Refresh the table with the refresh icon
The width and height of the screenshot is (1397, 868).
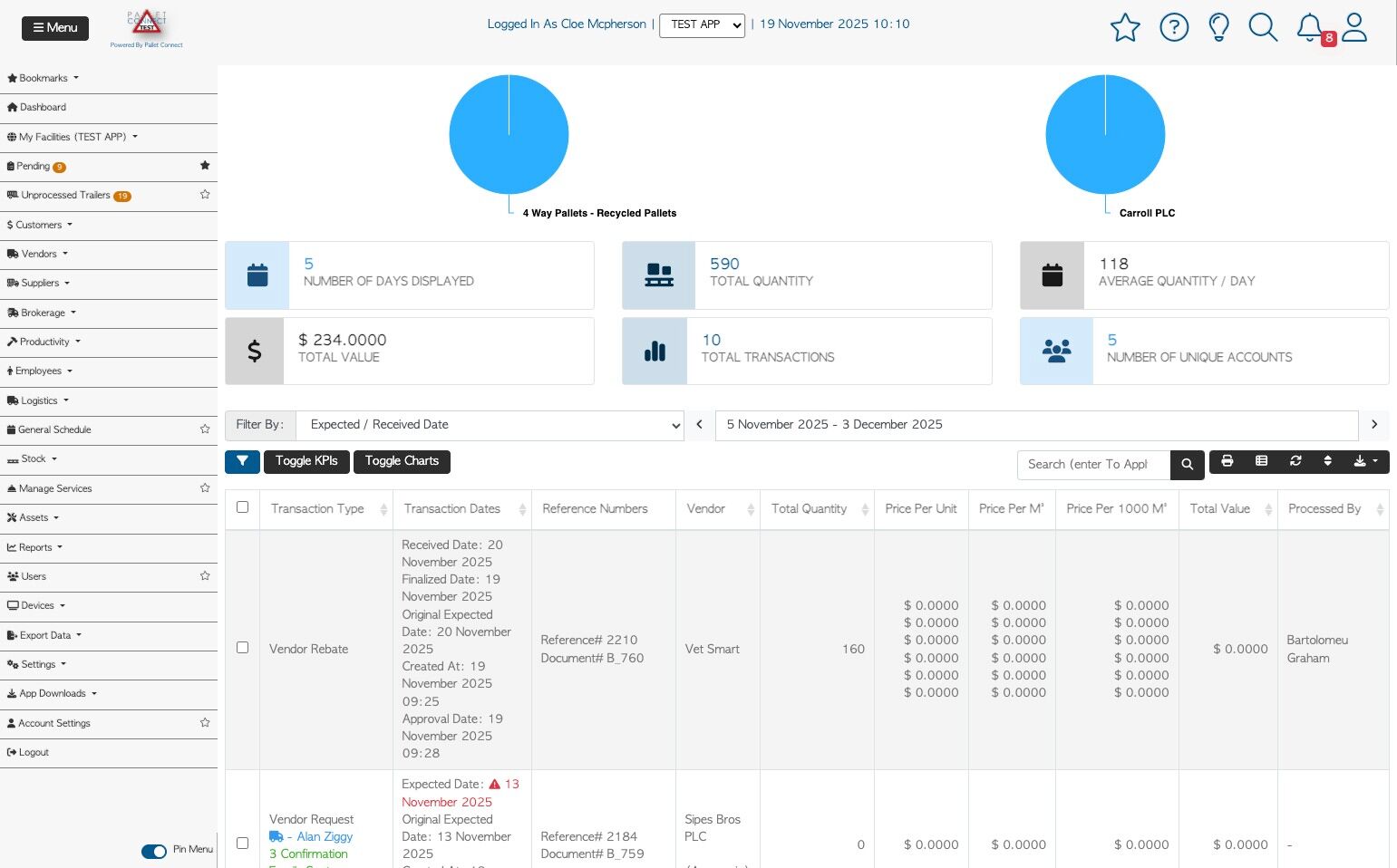point(1295,461)
